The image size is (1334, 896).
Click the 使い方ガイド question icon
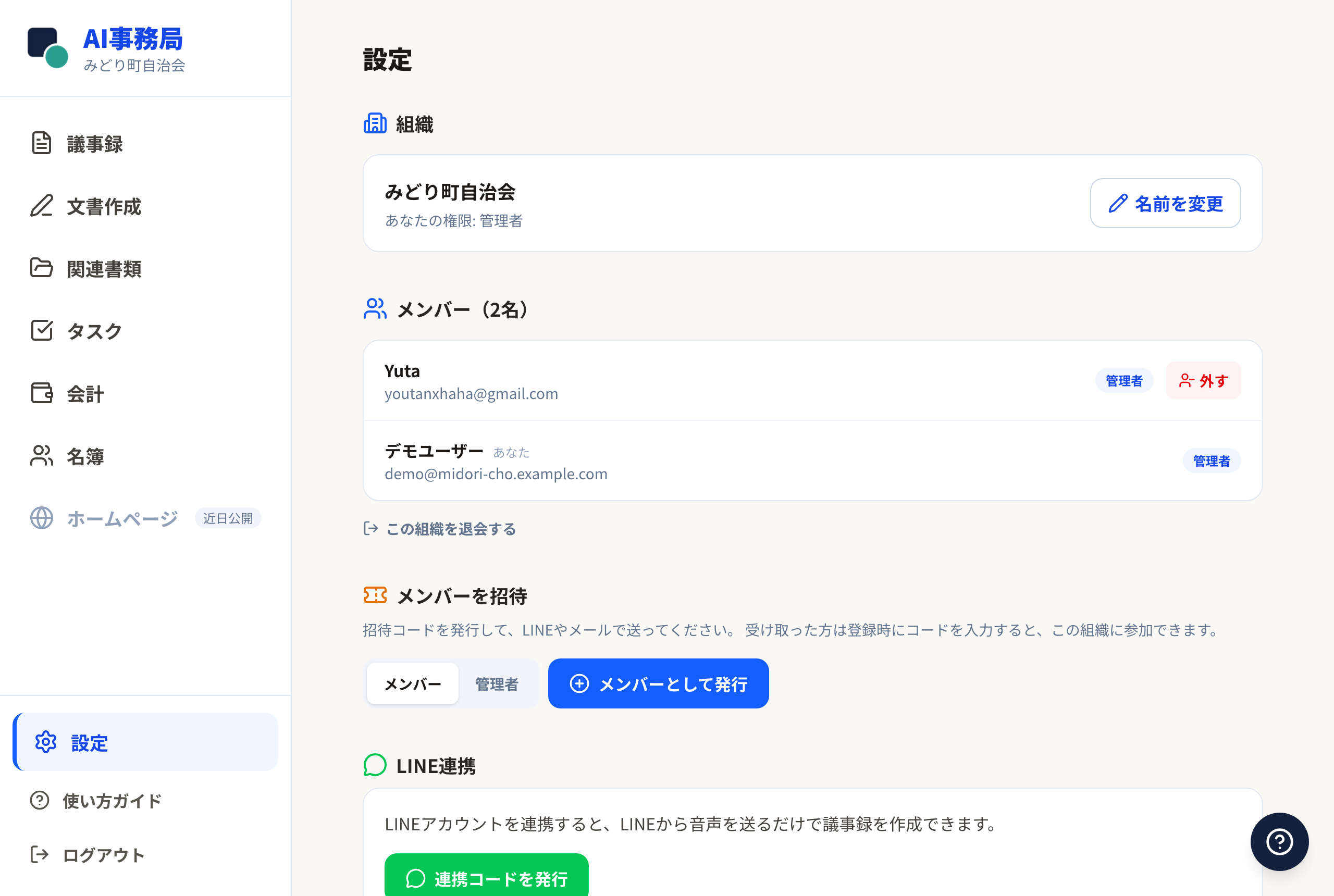click(x=40, y=800)
